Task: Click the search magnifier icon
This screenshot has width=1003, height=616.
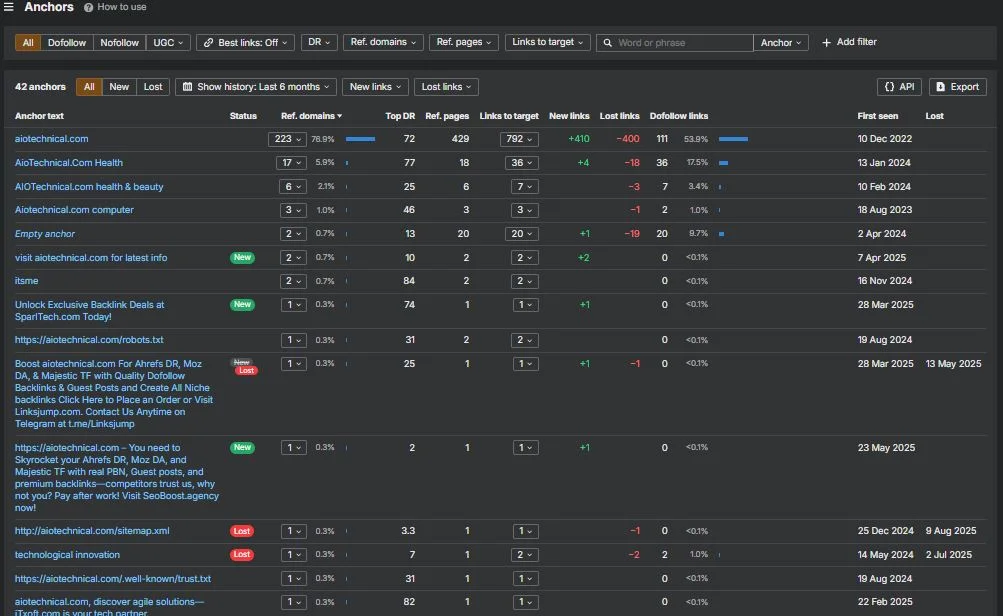Action: (608, 43)
